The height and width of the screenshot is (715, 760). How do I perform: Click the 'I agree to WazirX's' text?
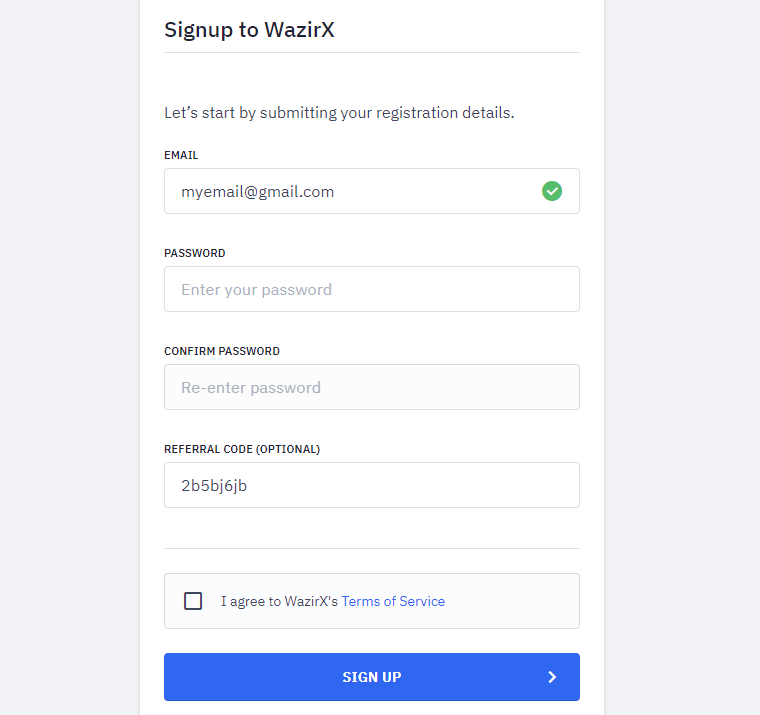(279, 601)
